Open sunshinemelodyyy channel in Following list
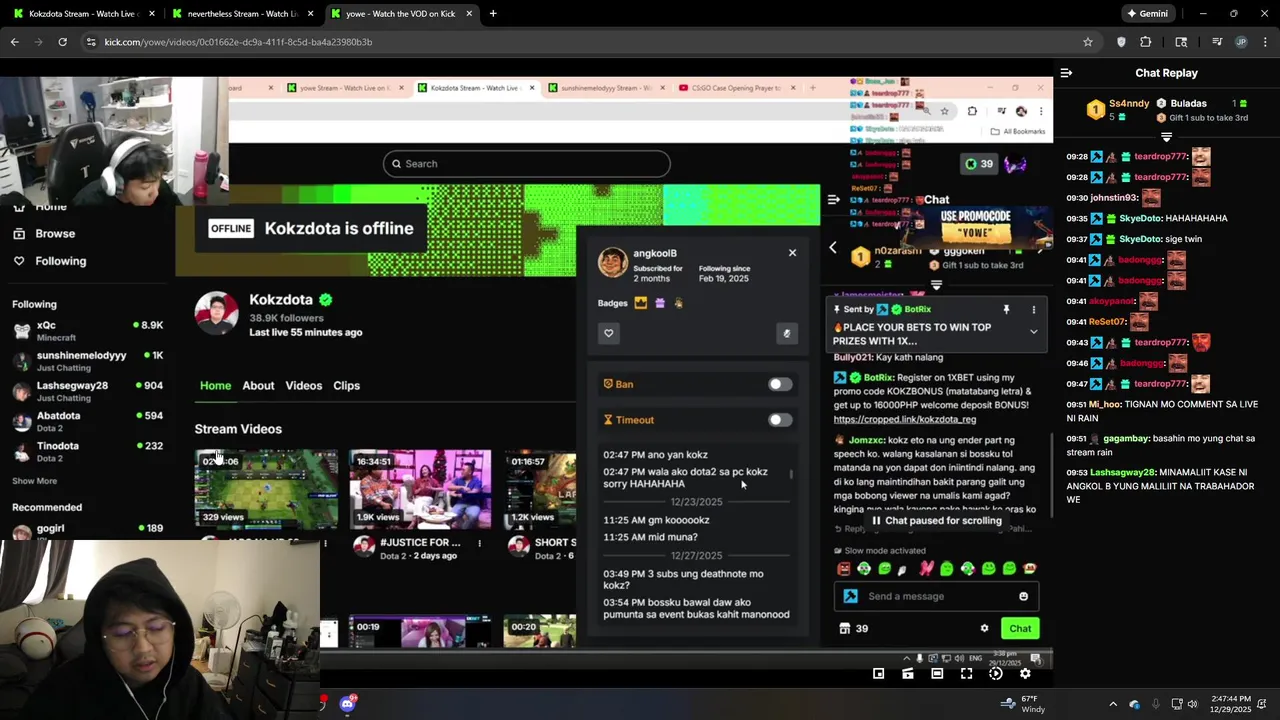 87,361
